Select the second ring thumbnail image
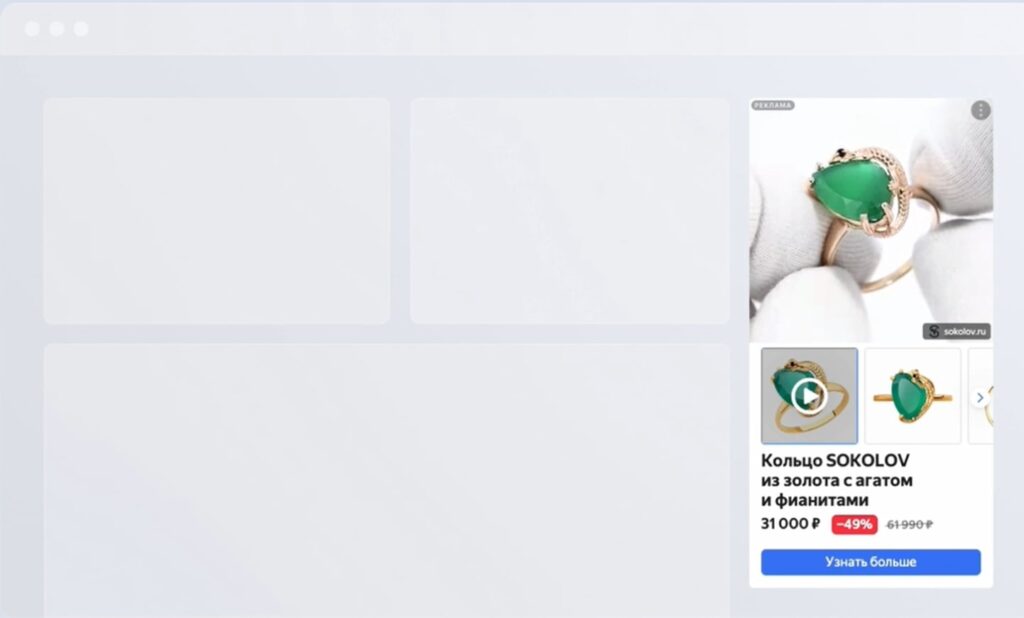Image resolution: width=1024 pixels, height=618 pixels. point(912,396)
